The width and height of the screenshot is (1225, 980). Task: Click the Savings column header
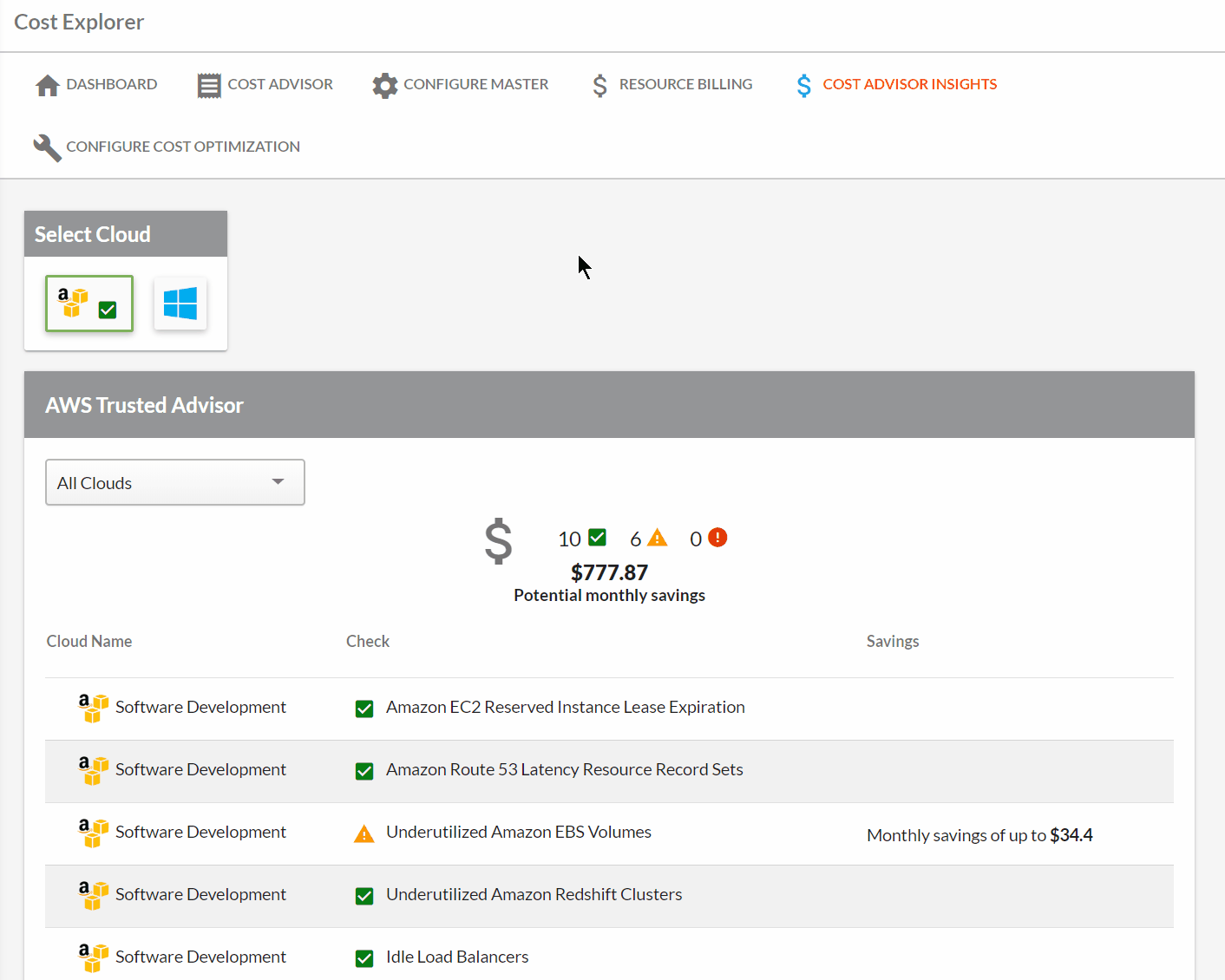coord(893,642)
